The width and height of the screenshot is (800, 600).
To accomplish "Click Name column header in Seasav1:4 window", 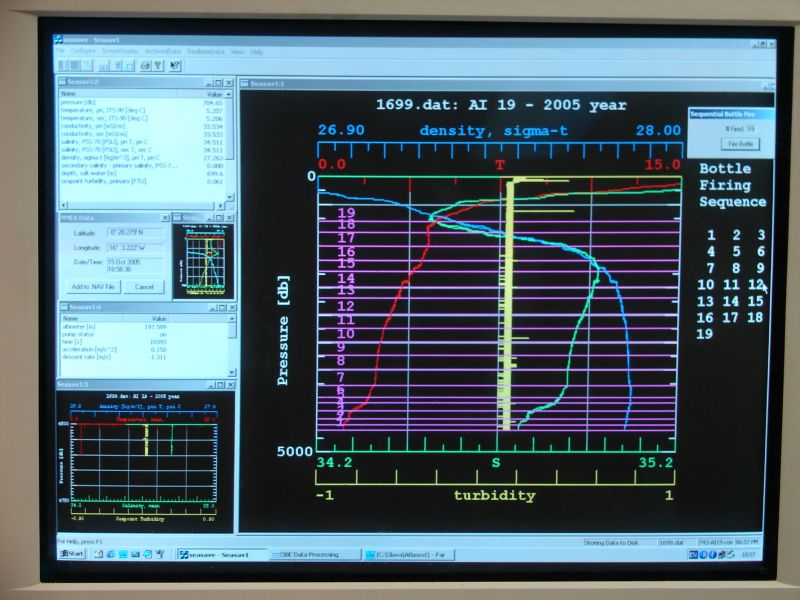I will 70,319.
